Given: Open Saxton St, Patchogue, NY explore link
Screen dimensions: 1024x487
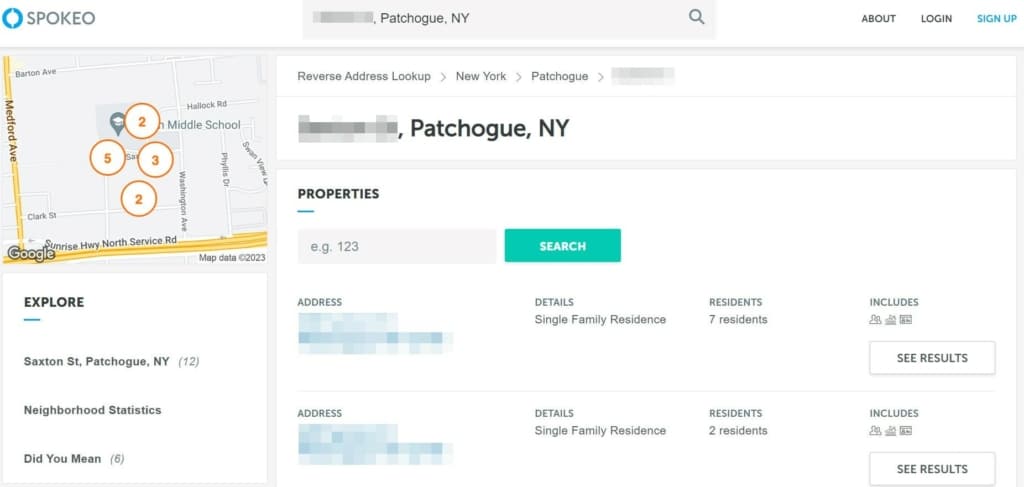Looking at the screenshot, I should 97,361.
